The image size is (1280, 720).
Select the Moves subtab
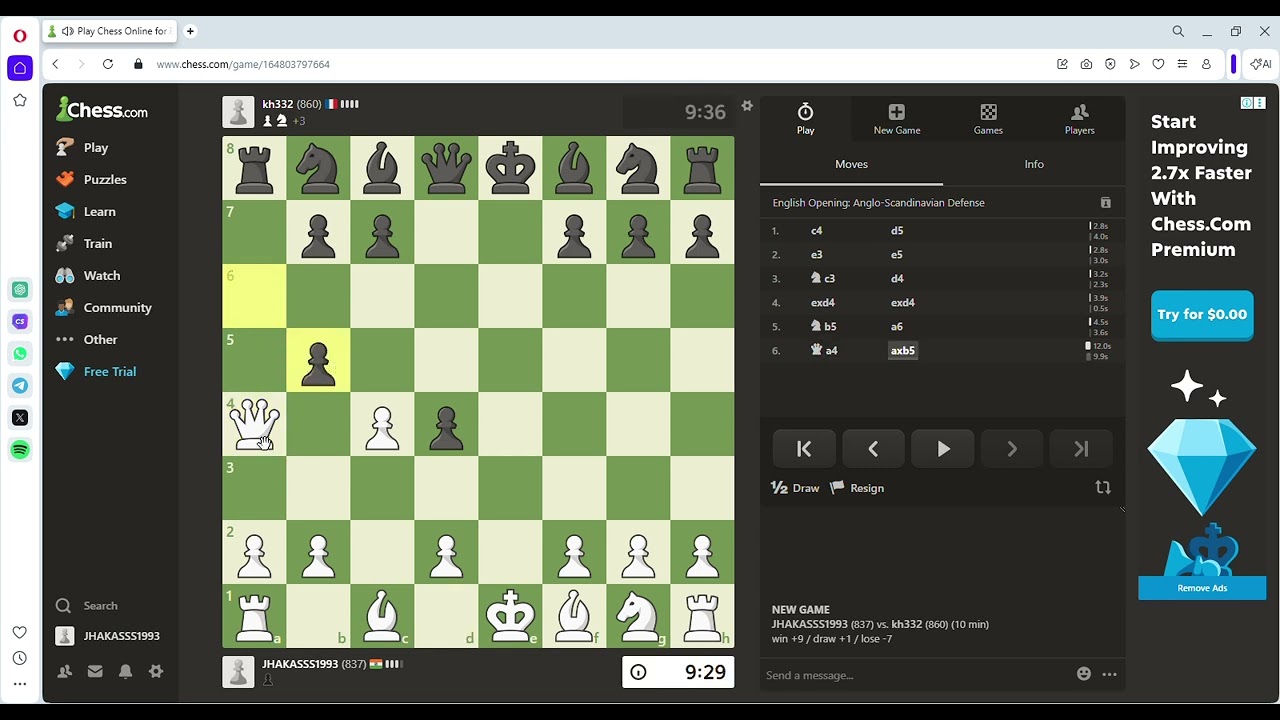(851, 164)
